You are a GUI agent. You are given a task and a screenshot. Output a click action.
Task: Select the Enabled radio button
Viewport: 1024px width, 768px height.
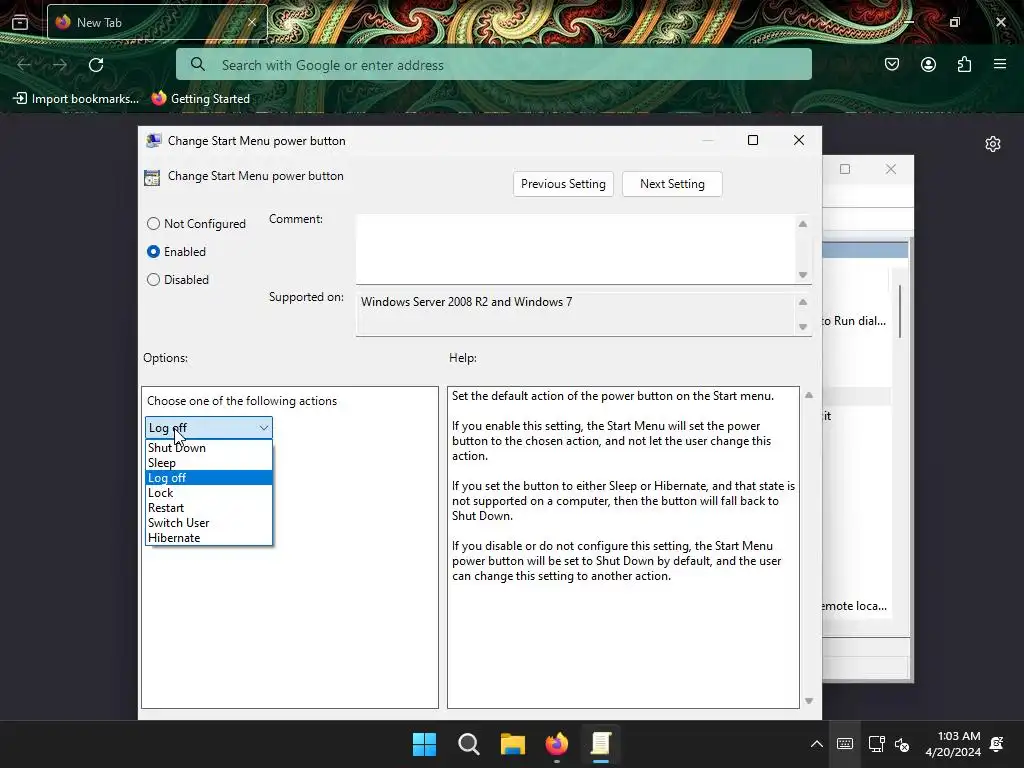coord(153,251)
